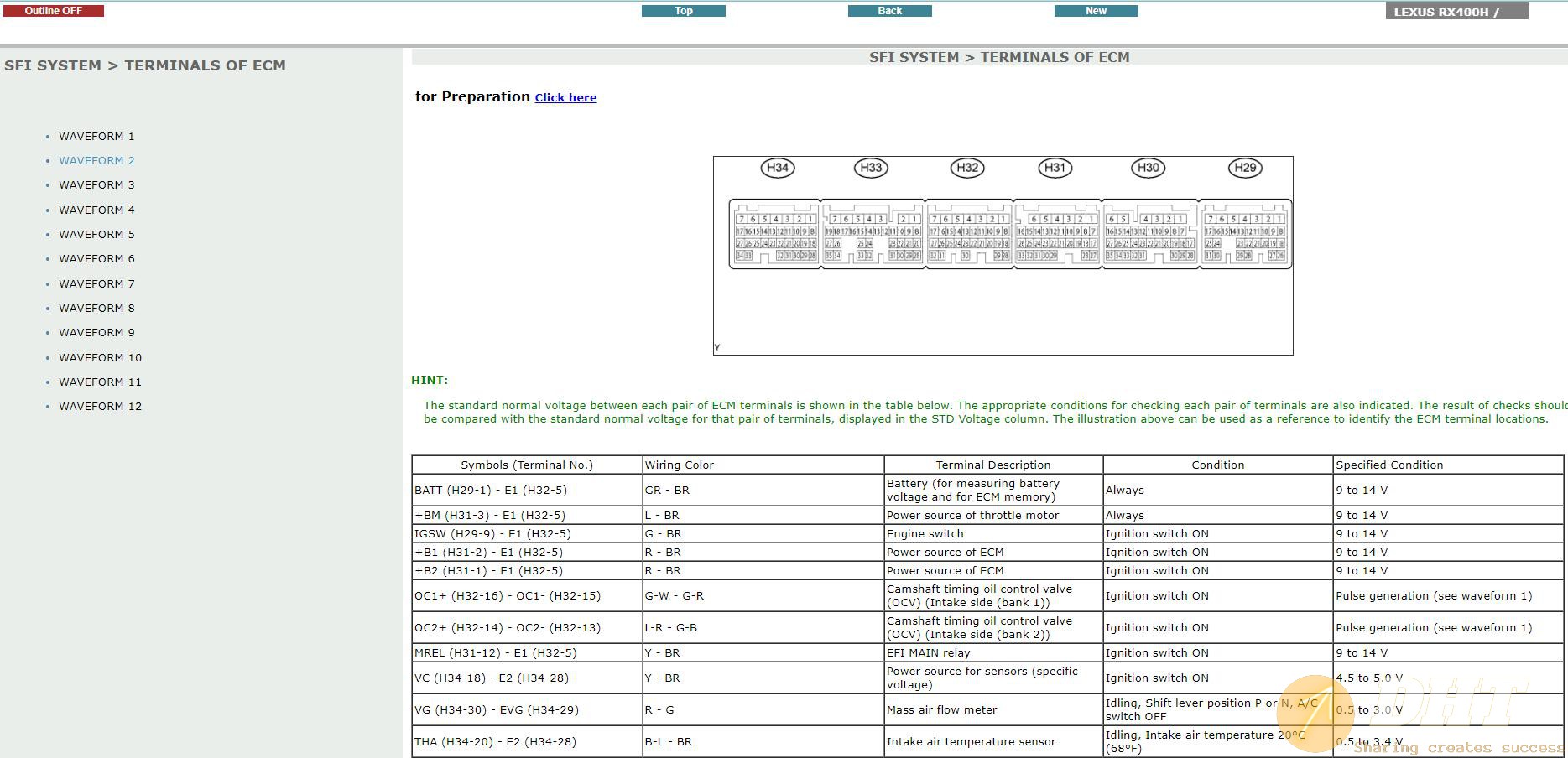Select the THA (H34-20) - E2 (H34-28) cell
Image resolution: width=1568 pixels, height=758 pixels.
[527, 741]
